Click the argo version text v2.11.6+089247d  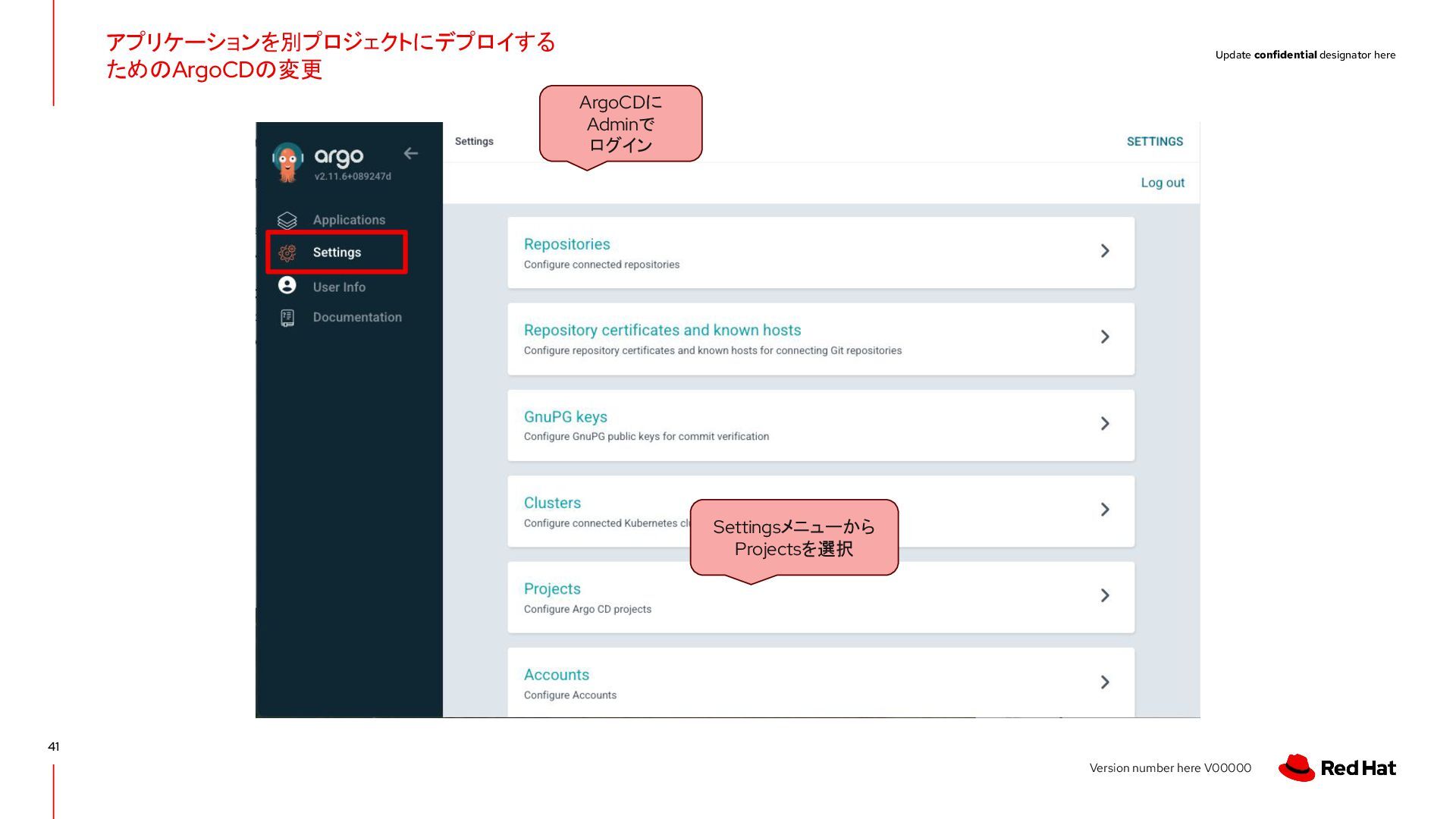pos(353,177)
